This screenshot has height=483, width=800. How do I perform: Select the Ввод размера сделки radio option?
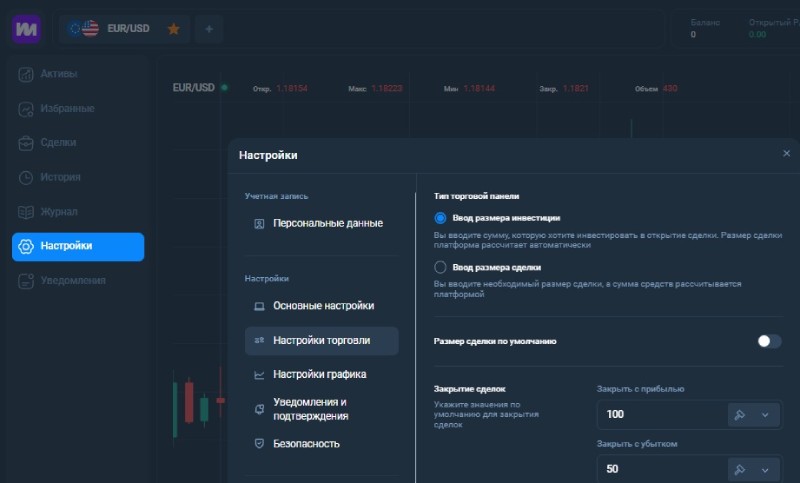440,267
